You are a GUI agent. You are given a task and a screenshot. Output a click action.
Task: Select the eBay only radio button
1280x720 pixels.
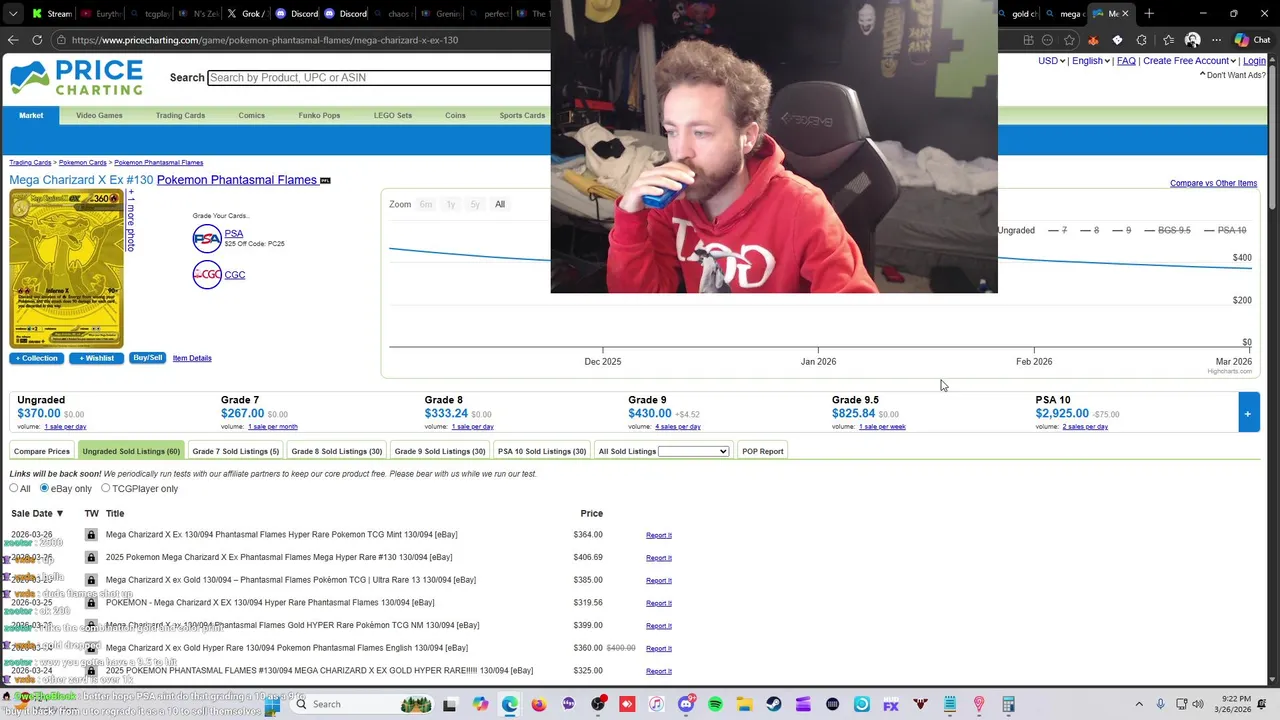click(x=44, y=488)
